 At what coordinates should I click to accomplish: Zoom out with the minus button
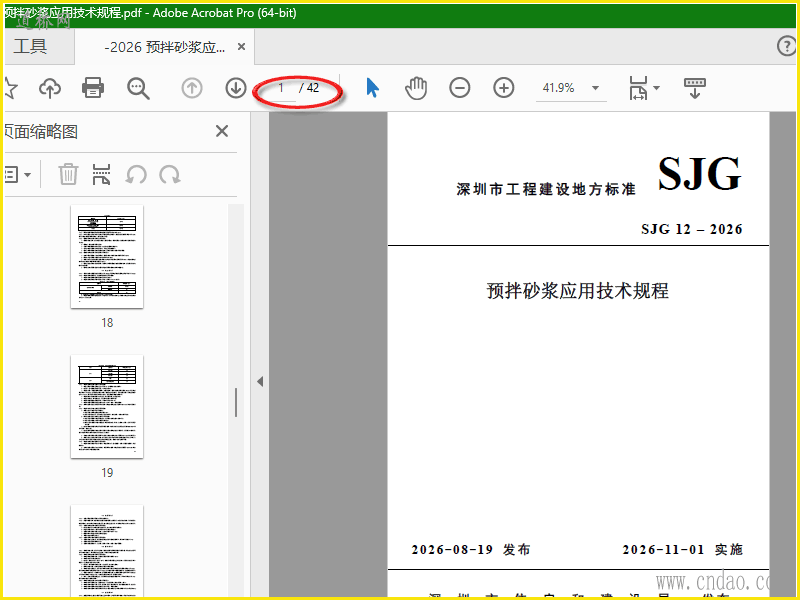tap(460, 88)
